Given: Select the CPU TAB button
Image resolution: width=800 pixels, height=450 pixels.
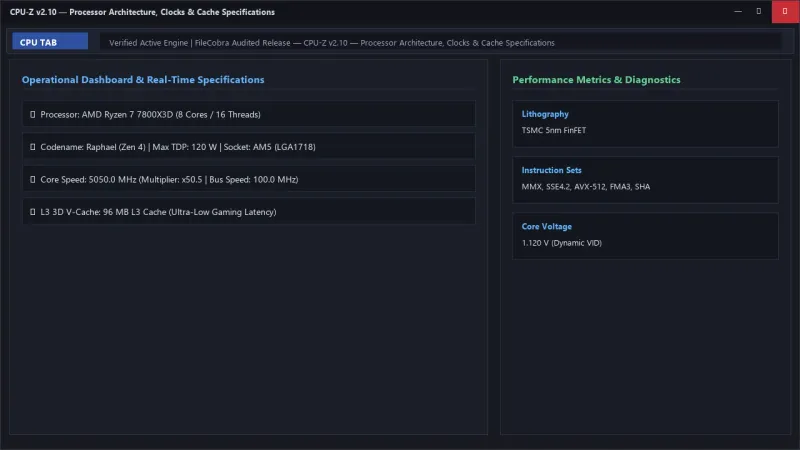Looking at the screenshot, I should (50, 42).
